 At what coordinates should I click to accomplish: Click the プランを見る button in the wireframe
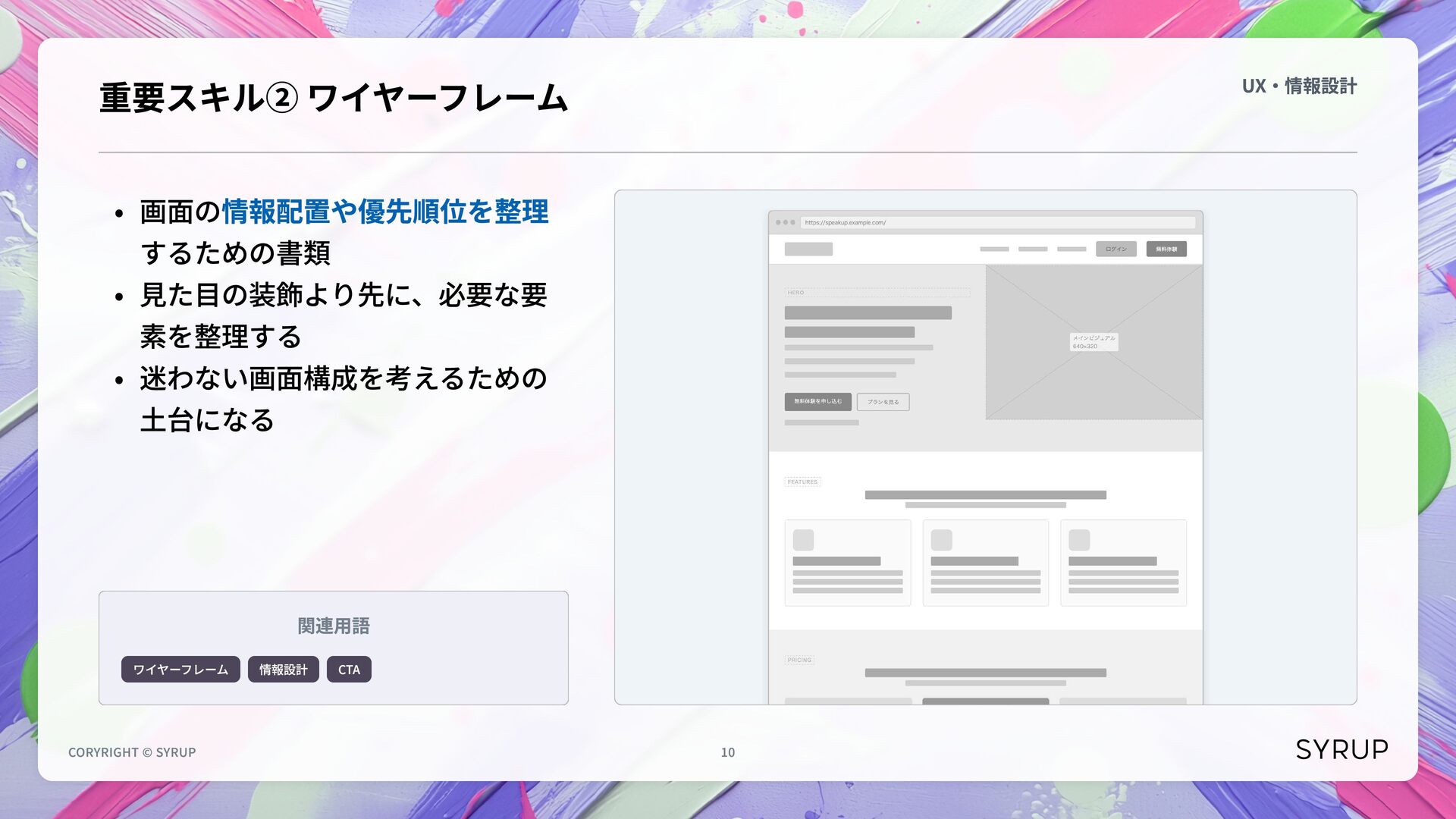tap(883, 402)
